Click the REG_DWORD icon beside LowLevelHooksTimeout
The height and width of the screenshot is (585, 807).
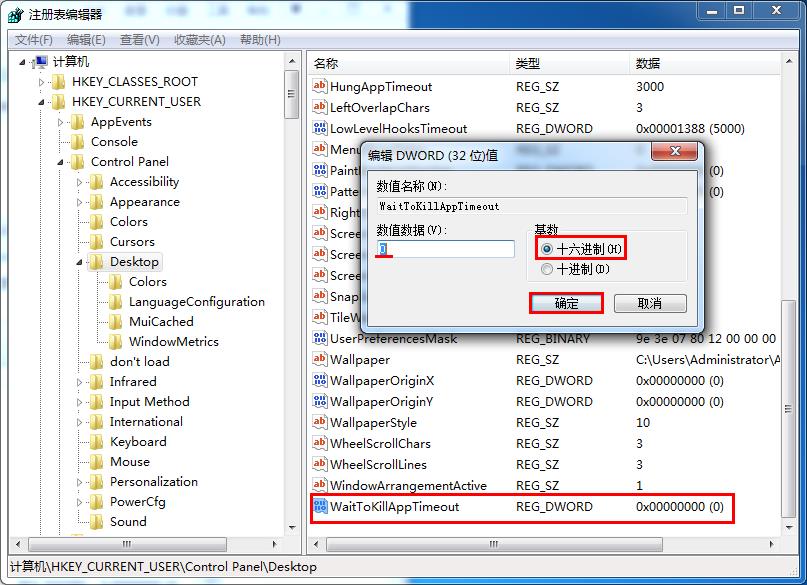[321, 128]
